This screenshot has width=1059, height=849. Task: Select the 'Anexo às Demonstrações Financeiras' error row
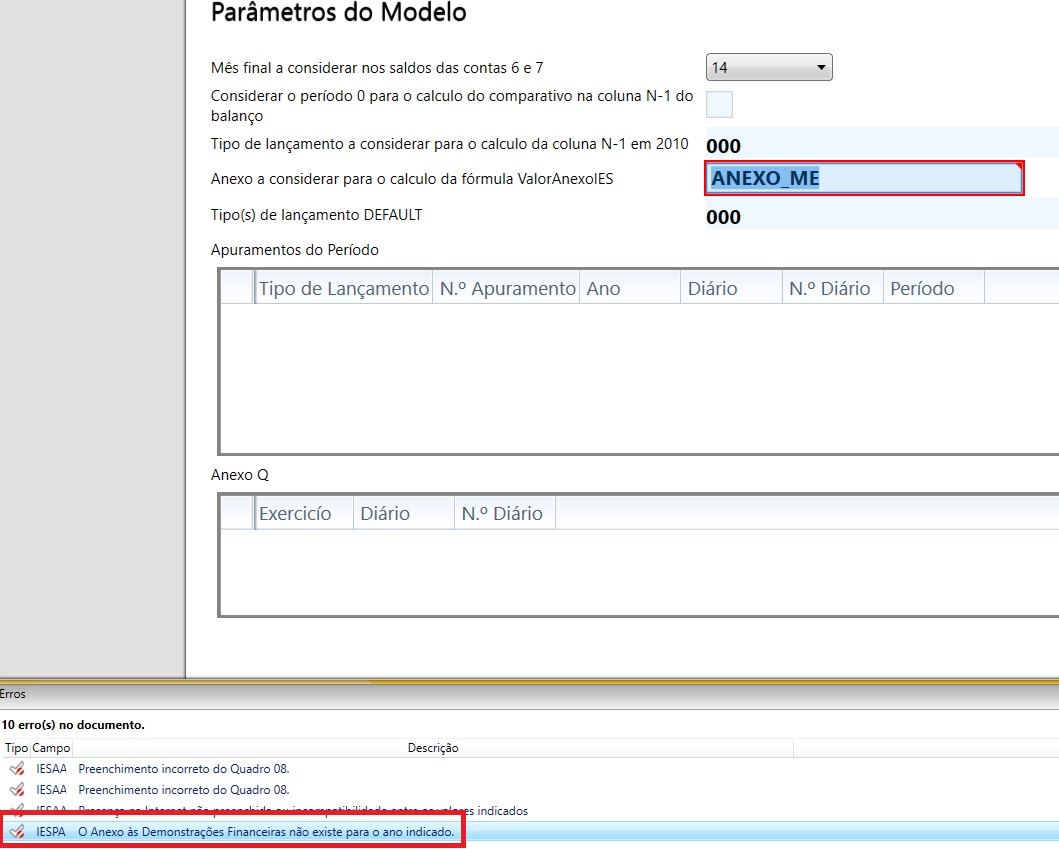[x=266, y=832]
